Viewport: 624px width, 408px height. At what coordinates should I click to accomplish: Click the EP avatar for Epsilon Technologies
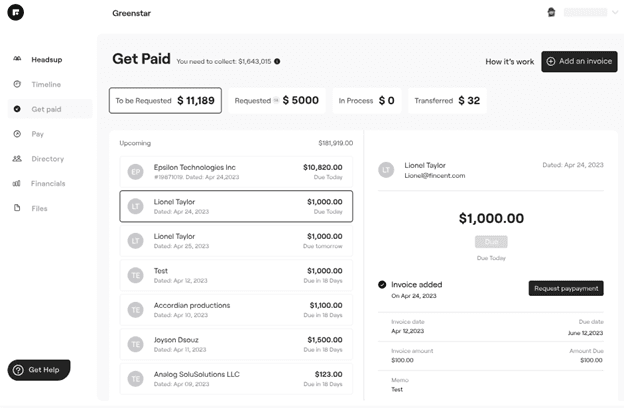[x=135, y=172]
